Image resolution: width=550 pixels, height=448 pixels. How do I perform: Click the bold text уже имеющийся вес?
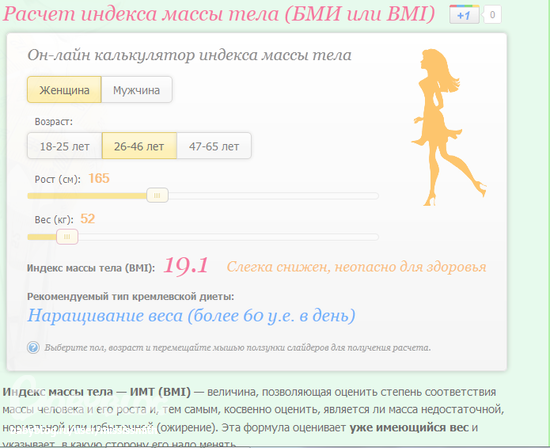[x=409, y=428]
